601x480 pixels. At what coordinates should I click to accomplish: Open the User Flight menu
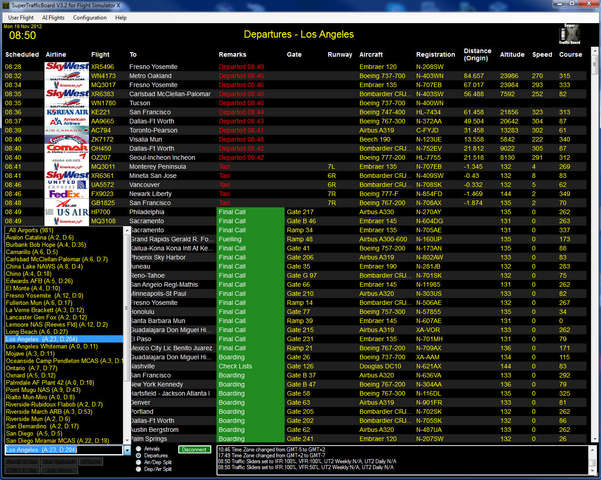point(21,18)
